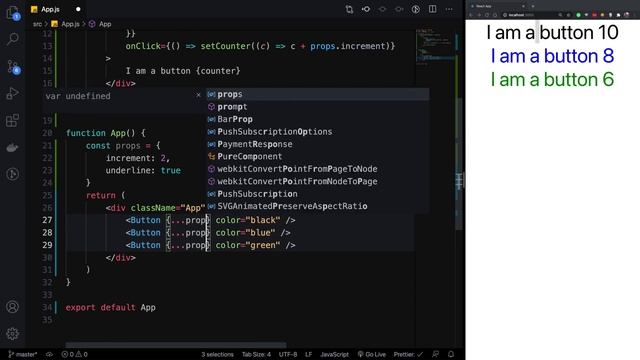640x360 pixels.
Task: Click errors and warnings count in status bar
Action: pos(74,354)
